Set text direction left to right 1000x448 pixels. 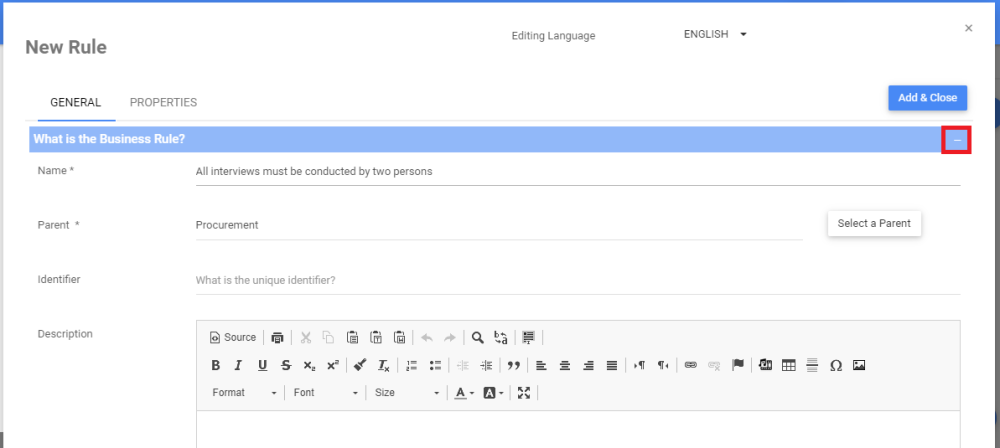(639, 366)
